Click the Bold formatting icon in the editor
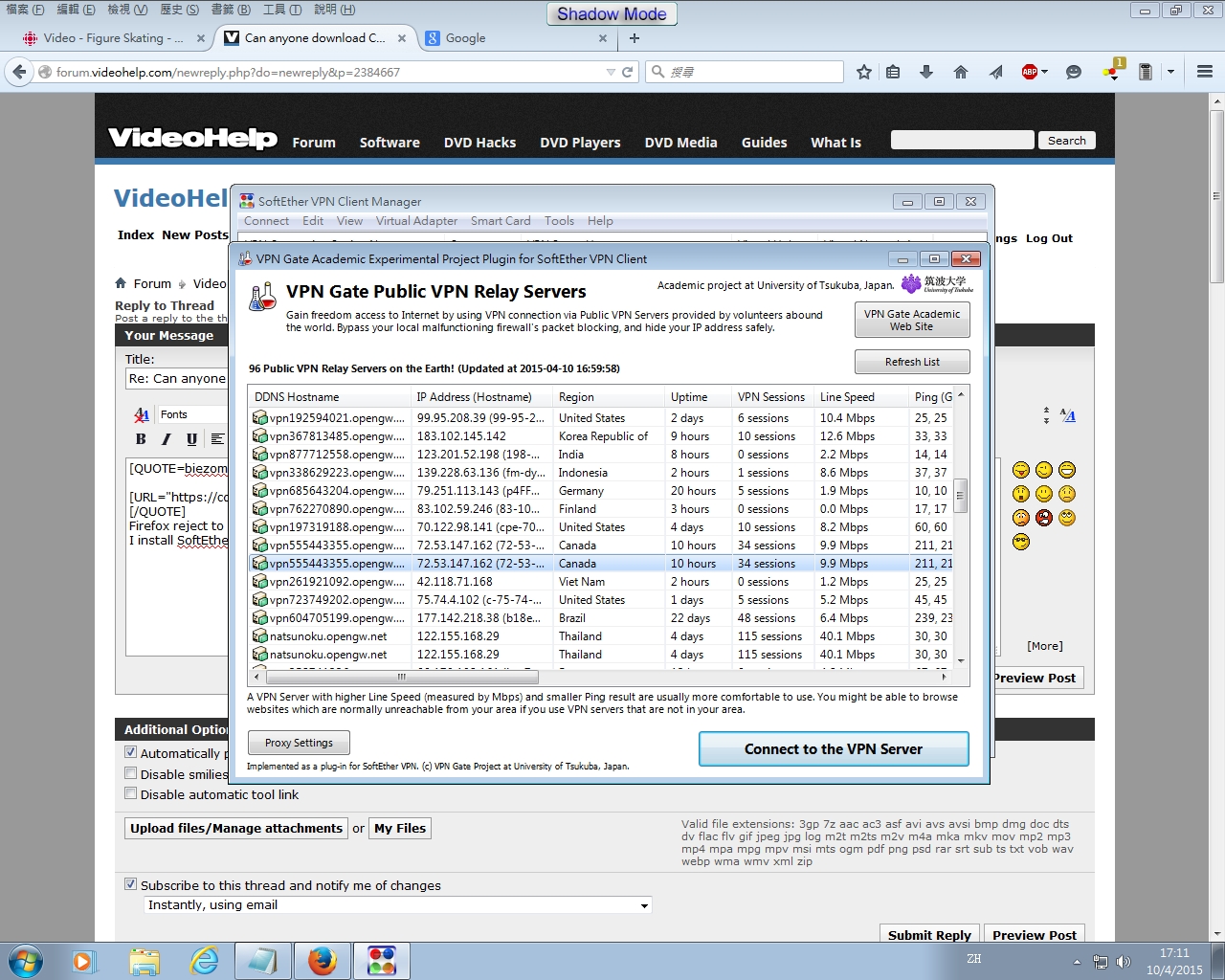Viewport: 1225px width, 980px height. tap(141, 439)
